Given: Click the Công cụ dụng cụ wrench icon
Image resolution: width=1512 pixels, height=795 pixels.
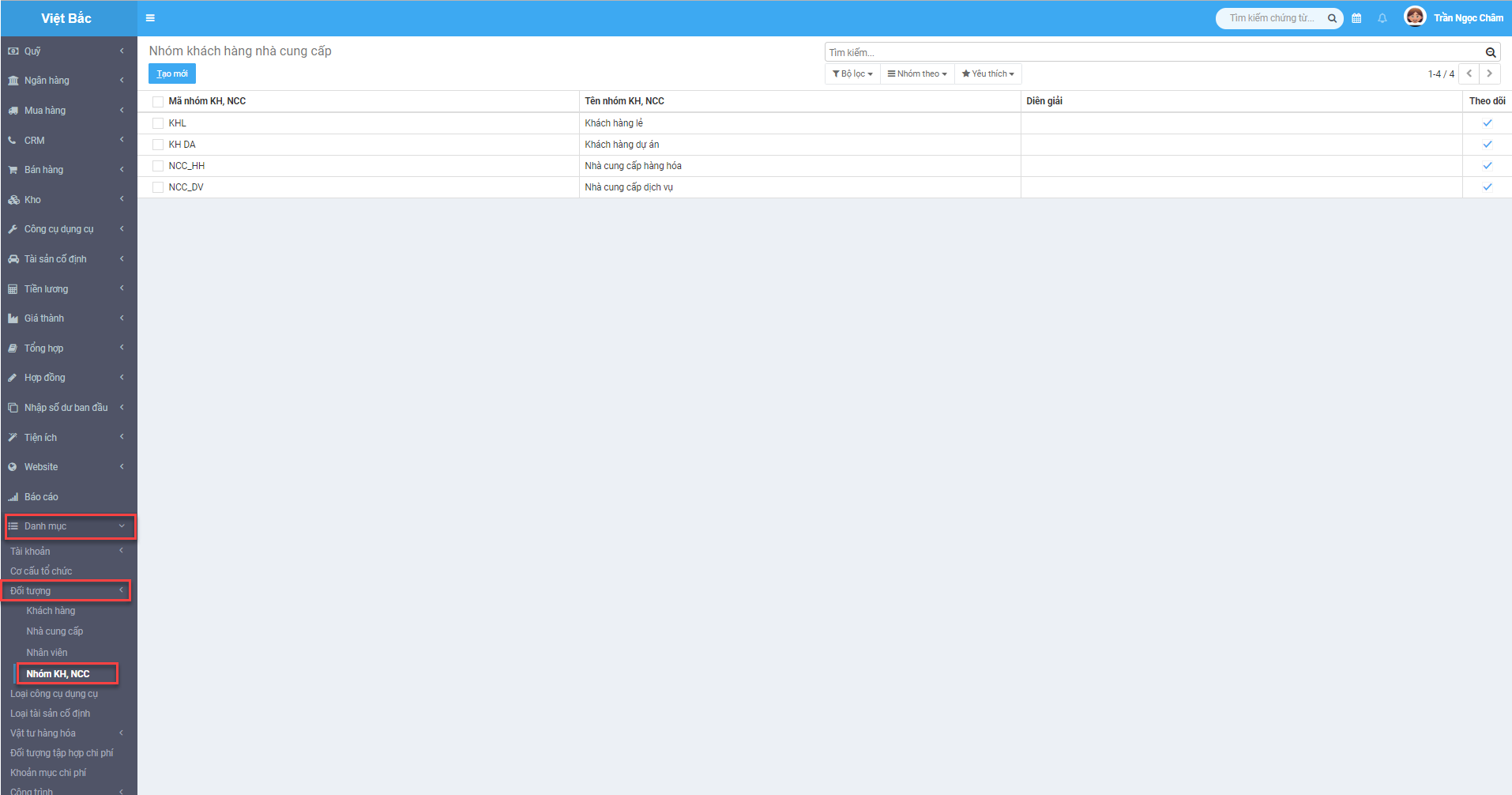Looking at the screenshot, I should (13, 229).
